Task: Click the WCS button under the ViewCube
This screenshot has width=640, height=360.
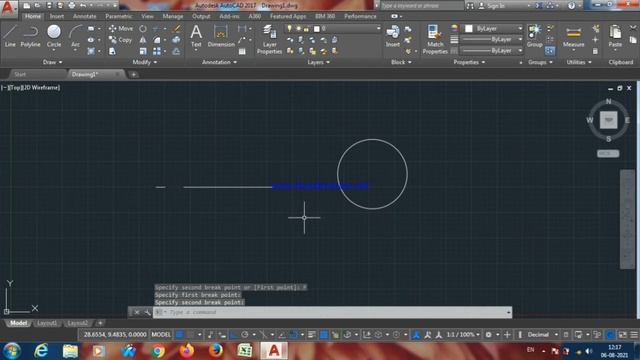Action: click(x=608, y=153)
